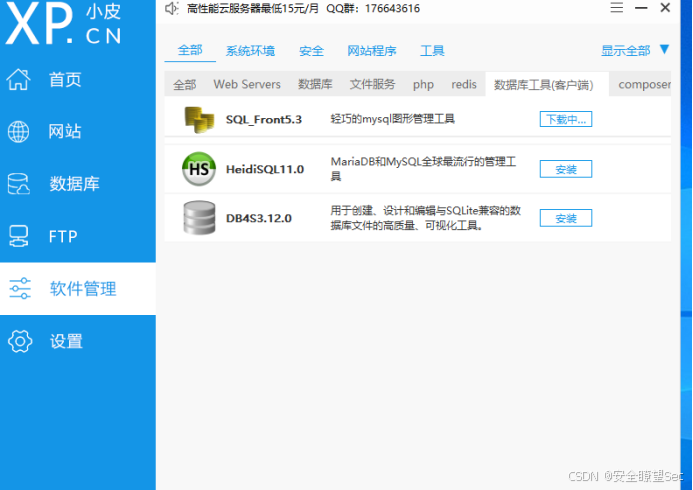Screen dimensions: 693x490
Task: Click the SQL_Front gold coins icon
Action: [x=199, y=119]
